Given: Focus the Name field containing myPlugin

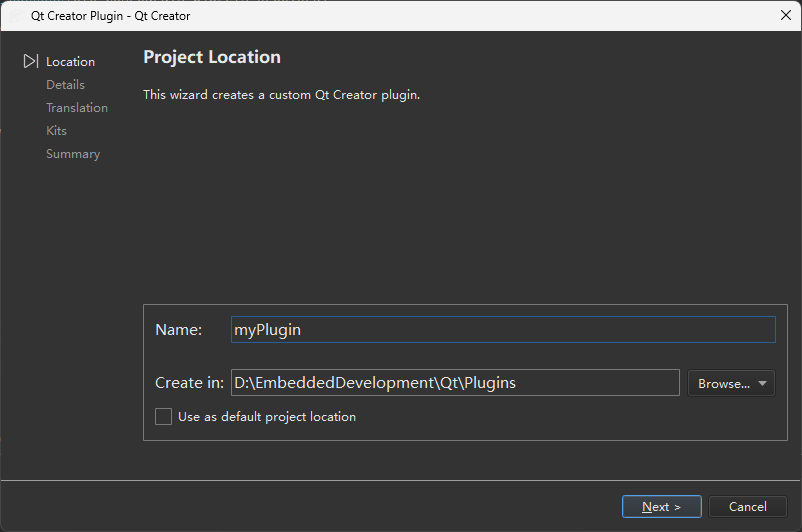Looking at the screenshot, I should pos(503,329).
